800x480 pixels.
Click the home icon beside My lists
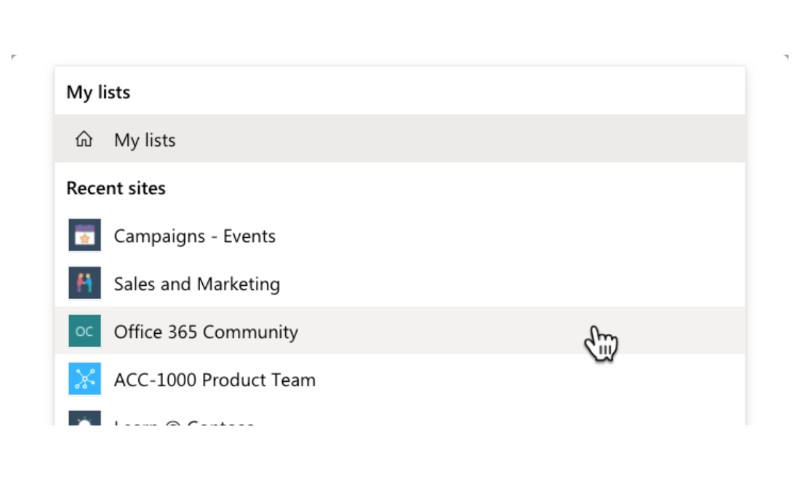84,139
